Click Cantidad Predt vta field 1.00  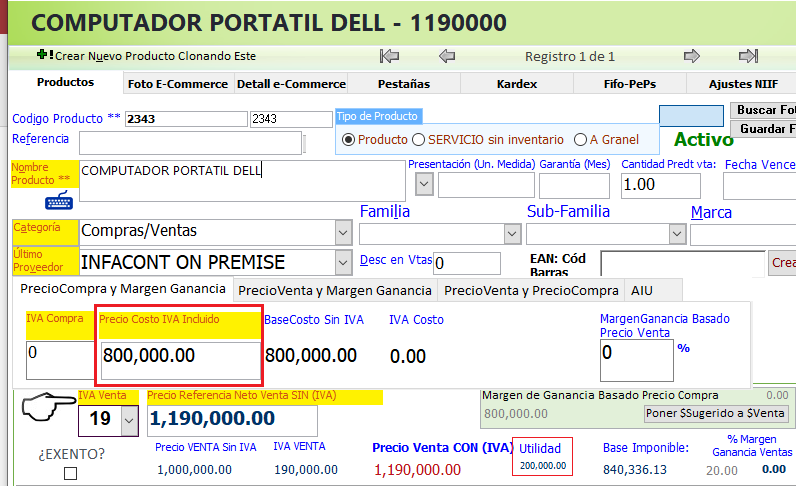[660, 185]
